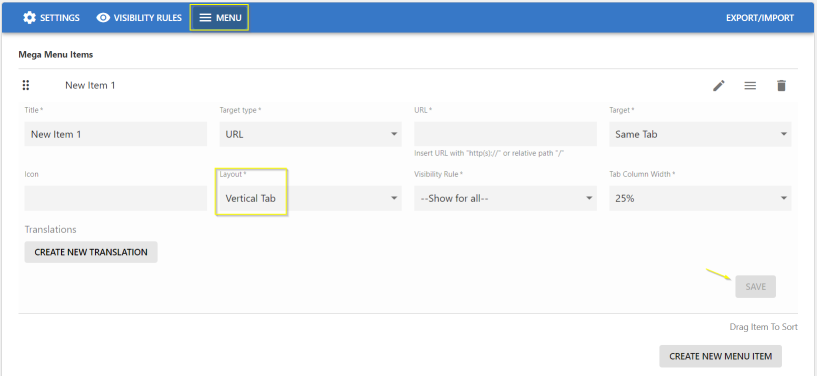Click the Translations label
The height and width of the screenshot is (376, 817).
51,229
